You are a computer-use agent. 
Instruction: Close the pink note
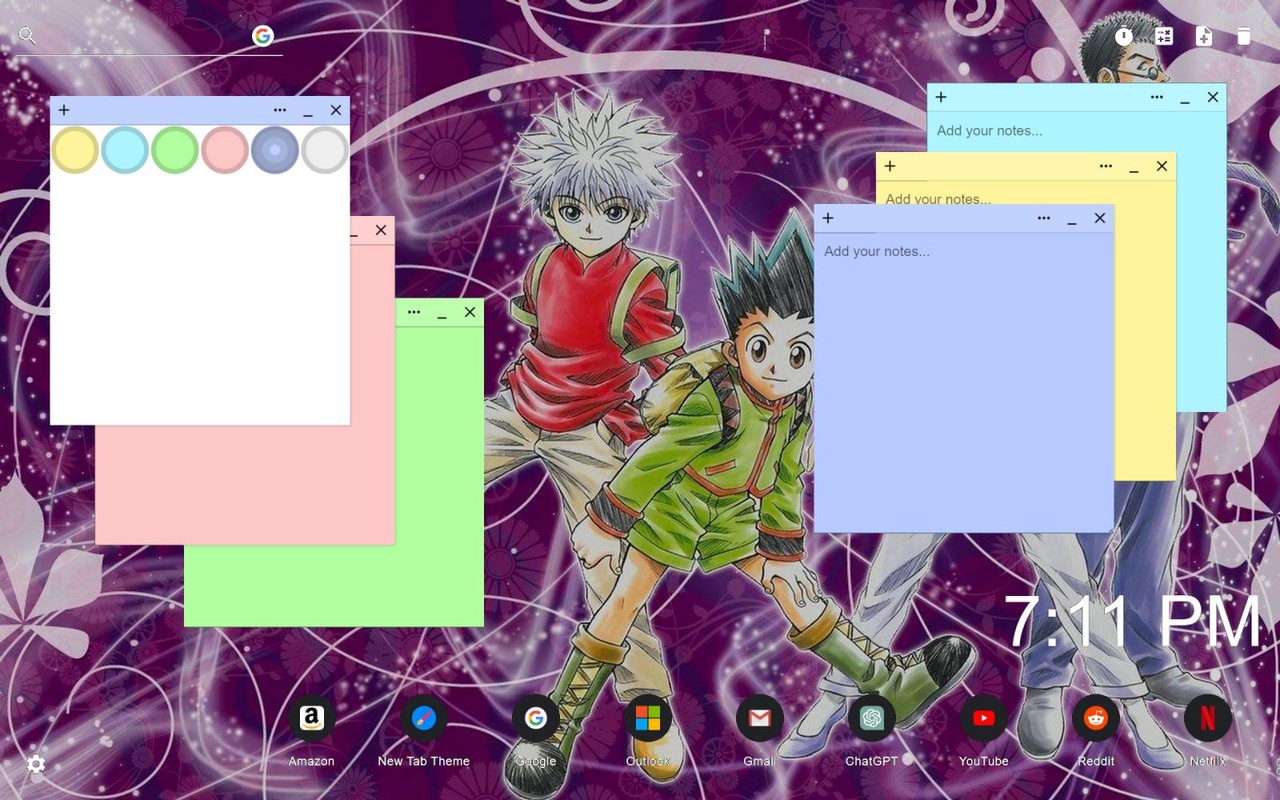[381, 230]
